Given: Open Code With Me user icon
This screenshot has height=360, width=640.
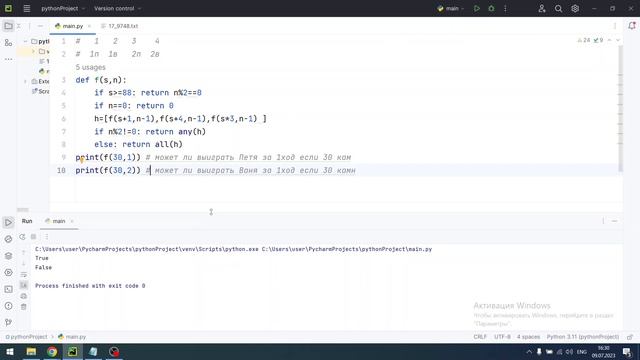Looking at the screenshot, I should pyautogui.click(x=542, y=8).
